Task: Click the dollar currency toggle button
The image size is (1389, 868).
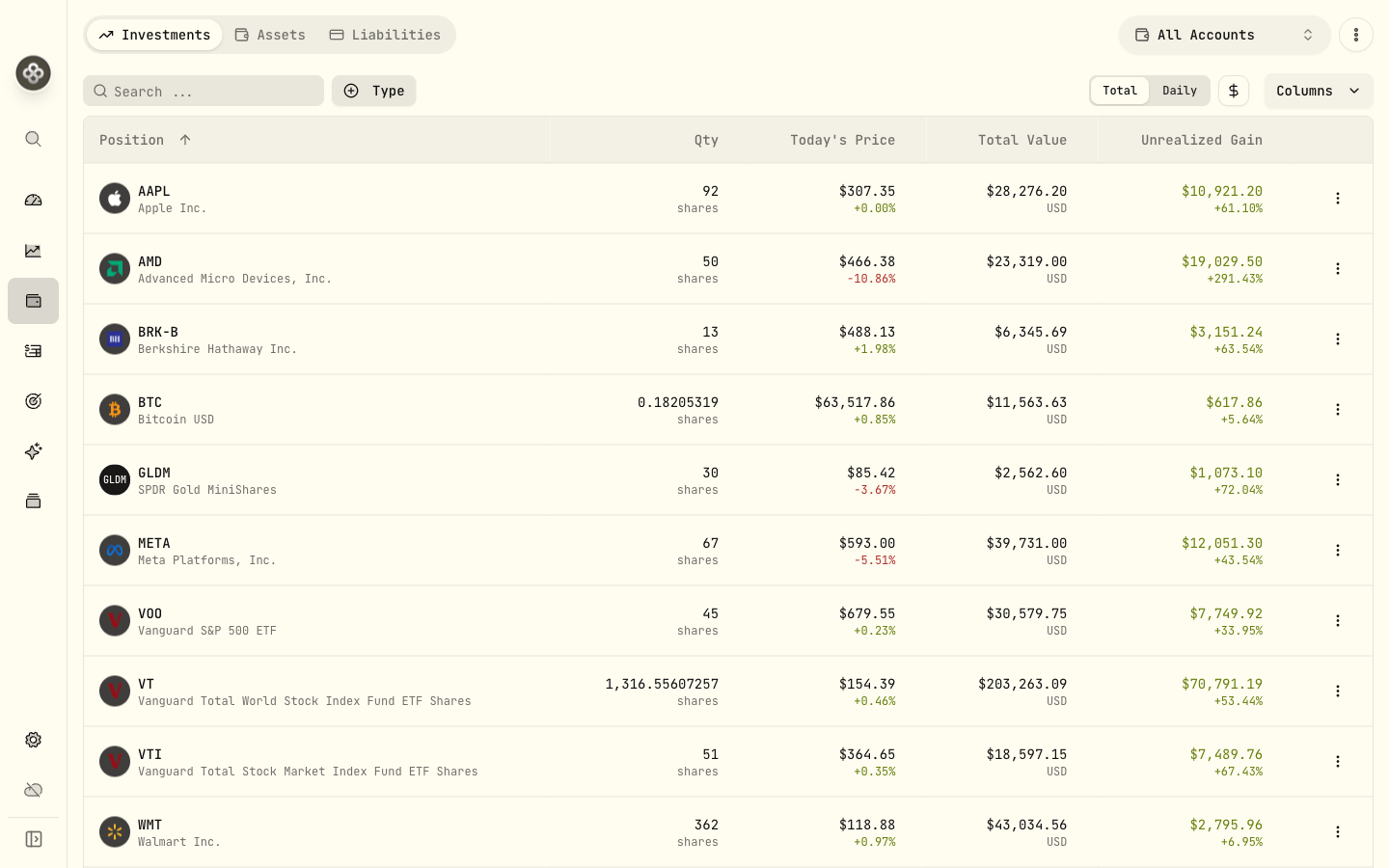Action: point(1233,91)
